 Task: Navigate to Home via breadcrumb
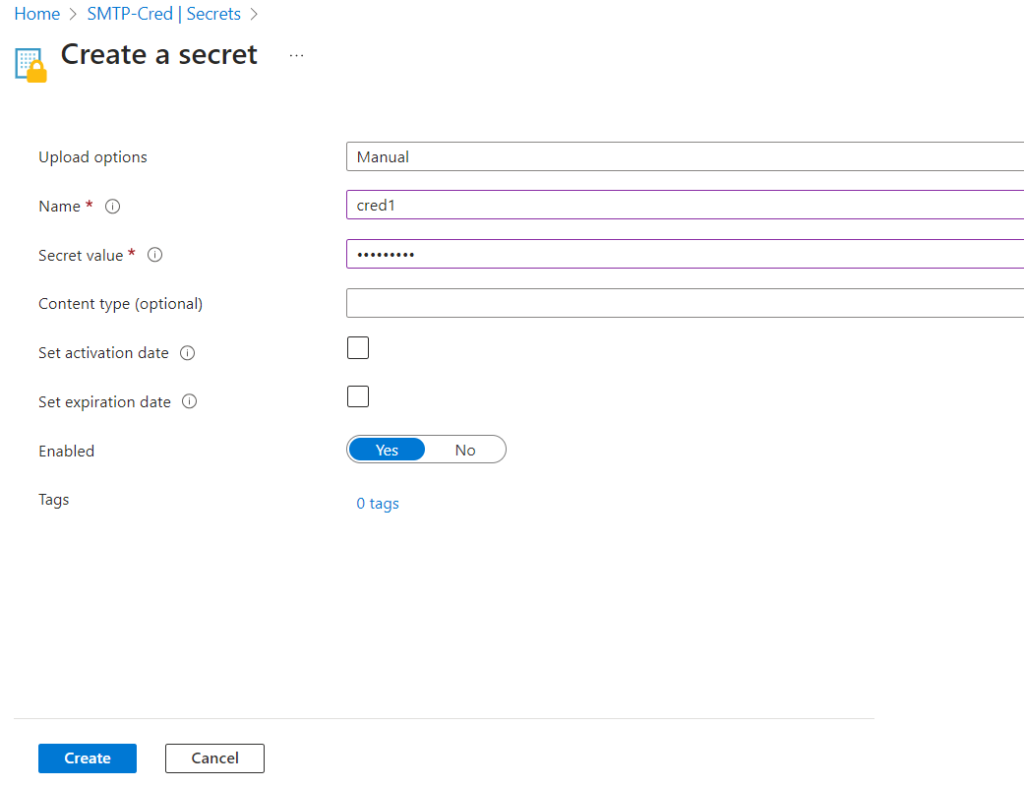(36, 14)
